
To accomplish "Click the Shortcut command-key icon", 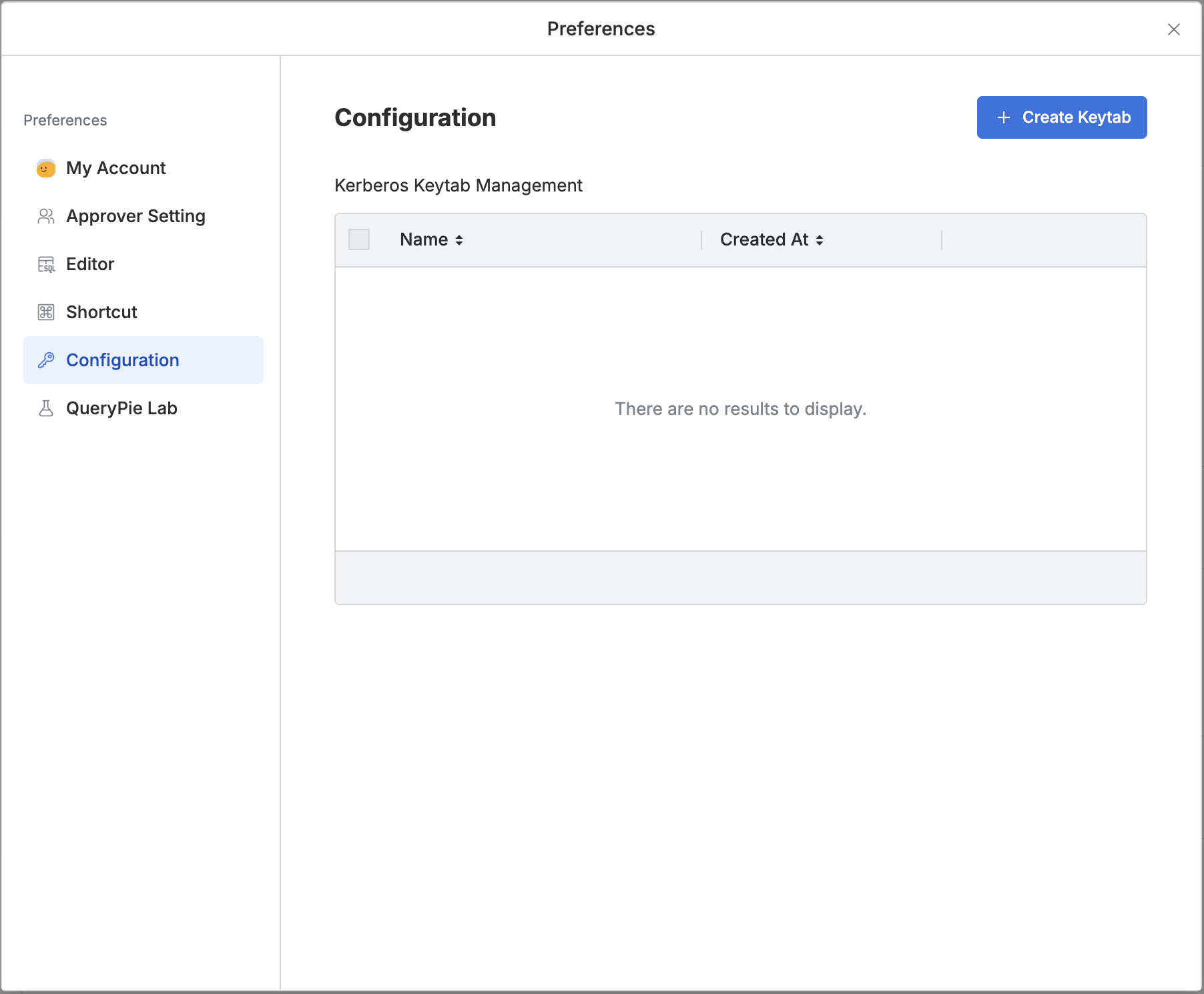I will (45, 312).
